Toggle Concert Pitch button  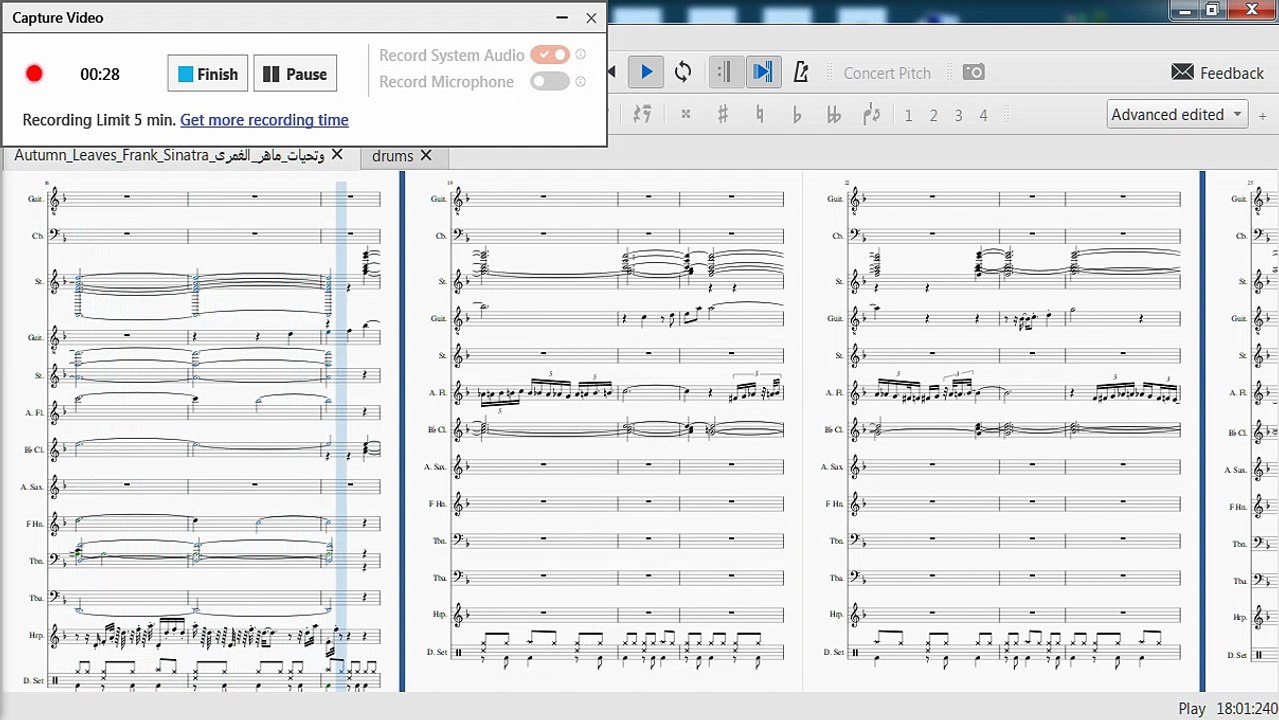886,73
